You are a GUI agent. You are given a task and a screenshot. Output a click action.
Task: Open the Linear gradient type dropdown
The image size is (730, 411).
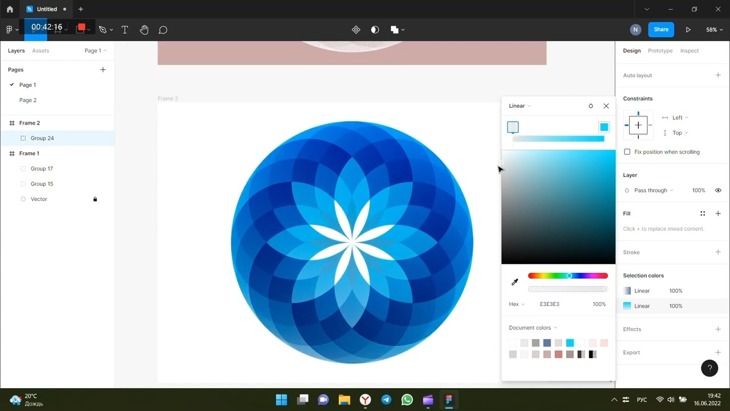click(519, 106)
